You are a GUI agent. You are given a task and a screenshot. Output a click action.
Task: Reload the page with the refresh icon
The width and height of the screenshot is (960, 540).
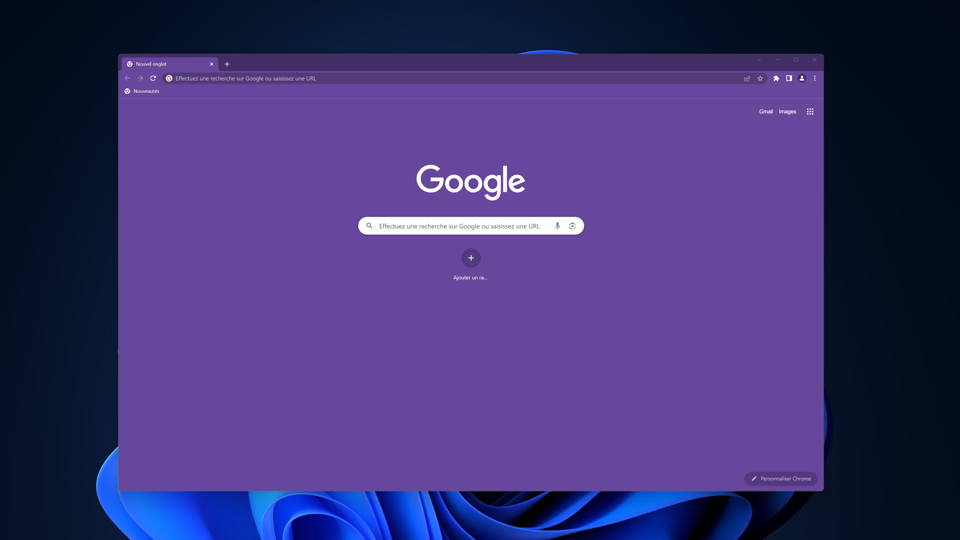click(x=153, y=78)
